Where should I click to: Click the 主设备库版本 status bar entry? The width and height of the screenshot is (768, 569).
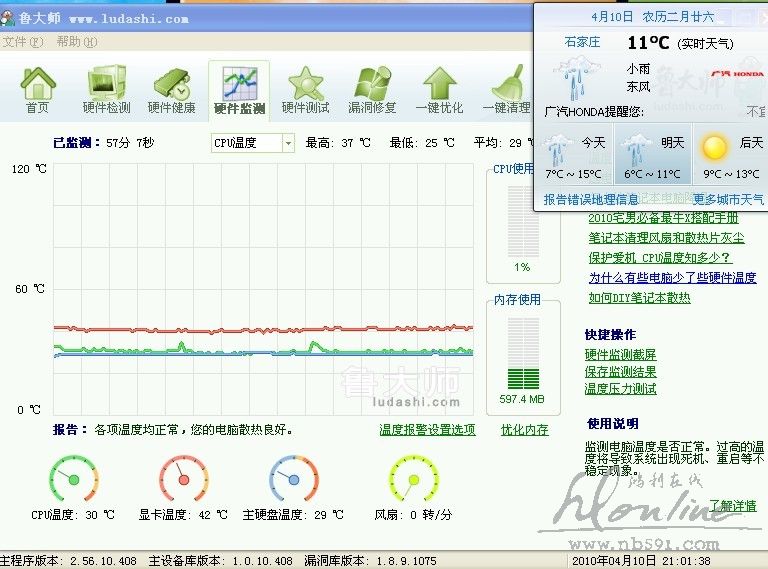click(220, 561)
